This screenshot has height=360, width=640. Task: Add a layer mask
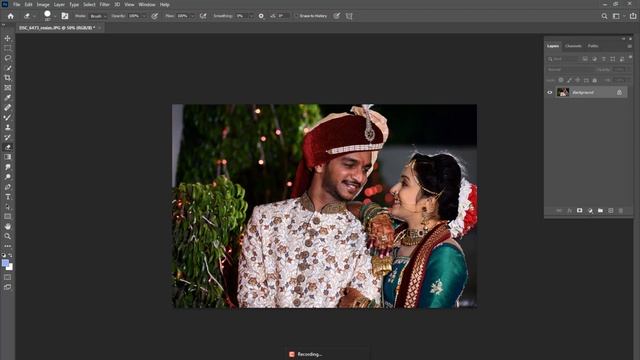580,211
